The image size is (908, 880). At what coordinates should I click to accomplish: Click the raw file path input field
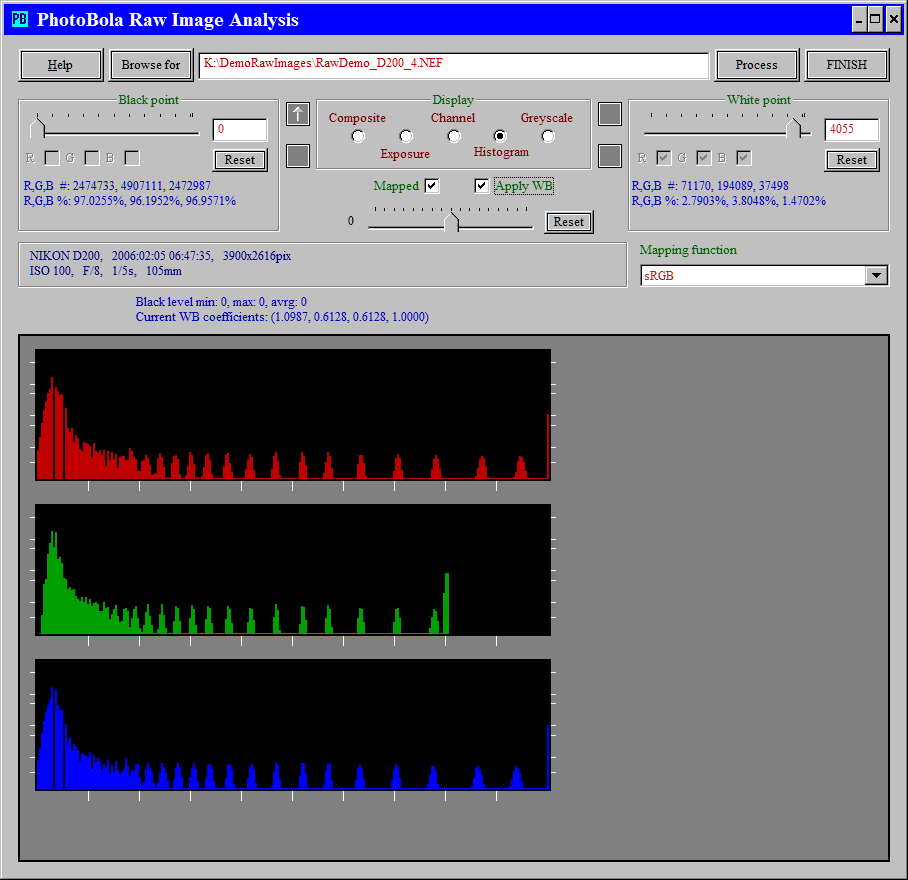(453, 65)
